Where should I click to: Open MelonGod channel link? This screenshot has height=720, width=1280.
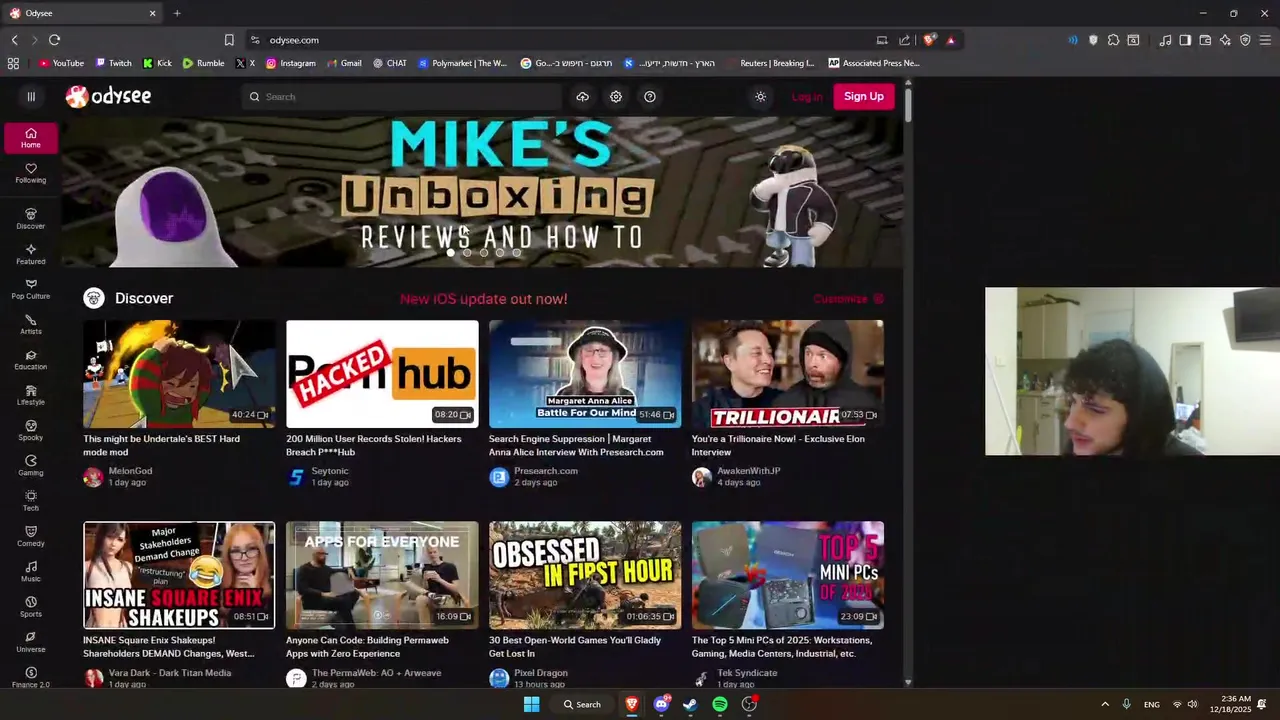pos(130,471)
